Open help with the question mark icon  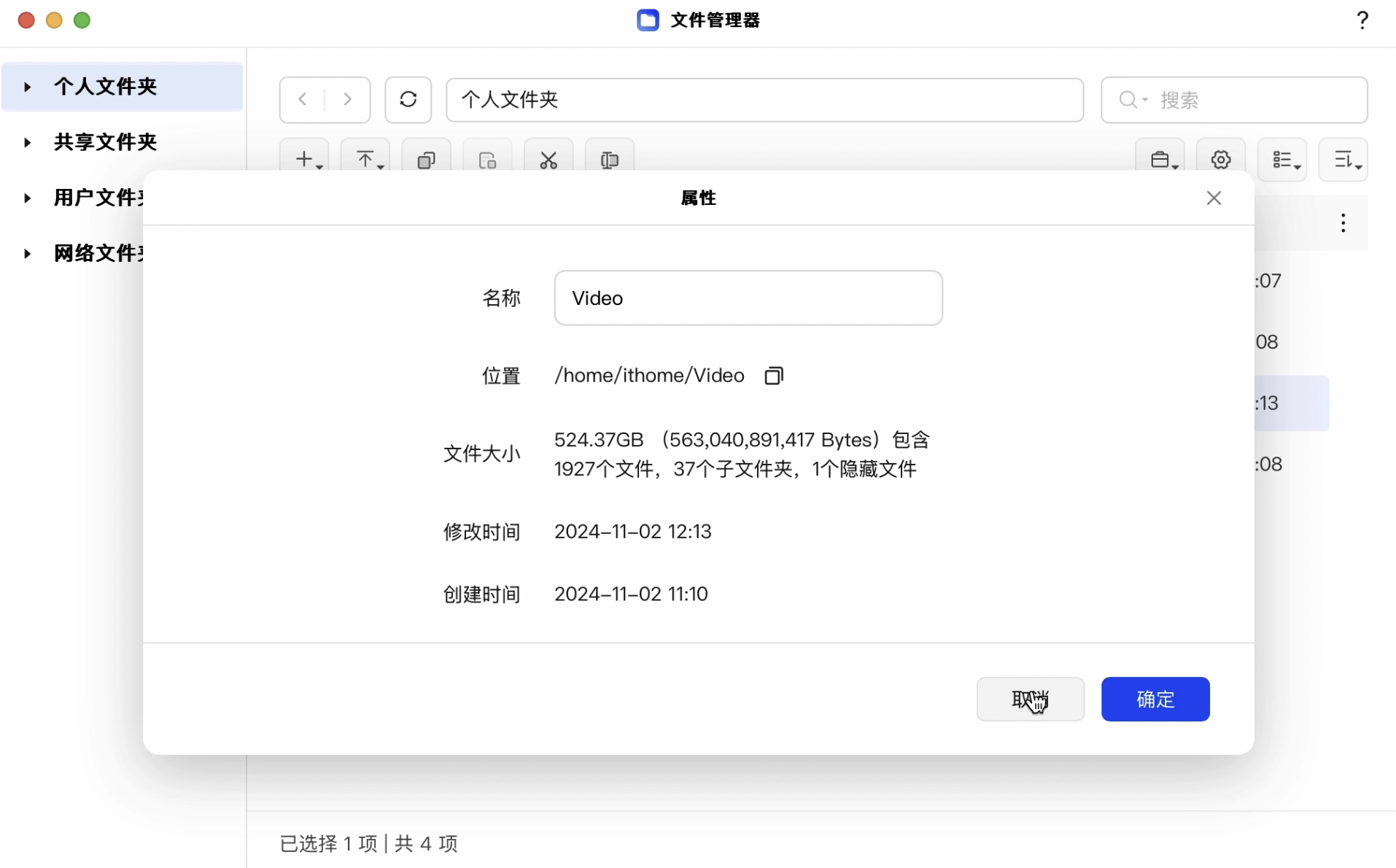(1362, 20)
